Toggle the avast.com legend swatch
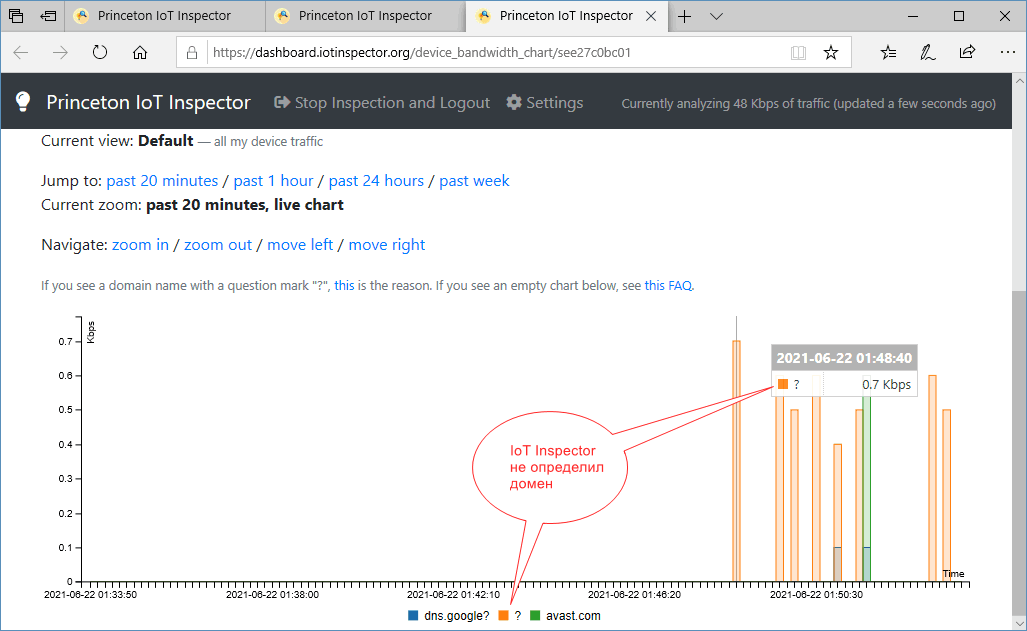 [x=534, y=616]
